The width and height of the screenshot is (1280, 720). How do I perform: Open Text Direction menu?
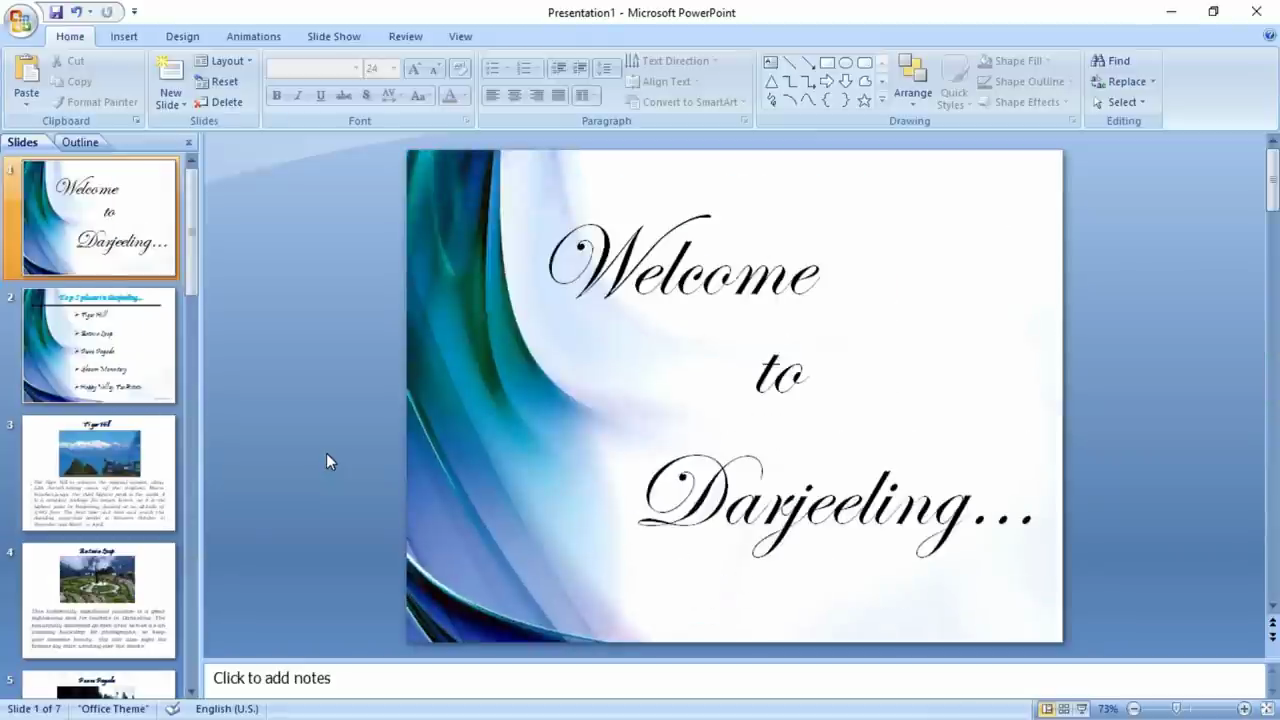click(671, 61)
